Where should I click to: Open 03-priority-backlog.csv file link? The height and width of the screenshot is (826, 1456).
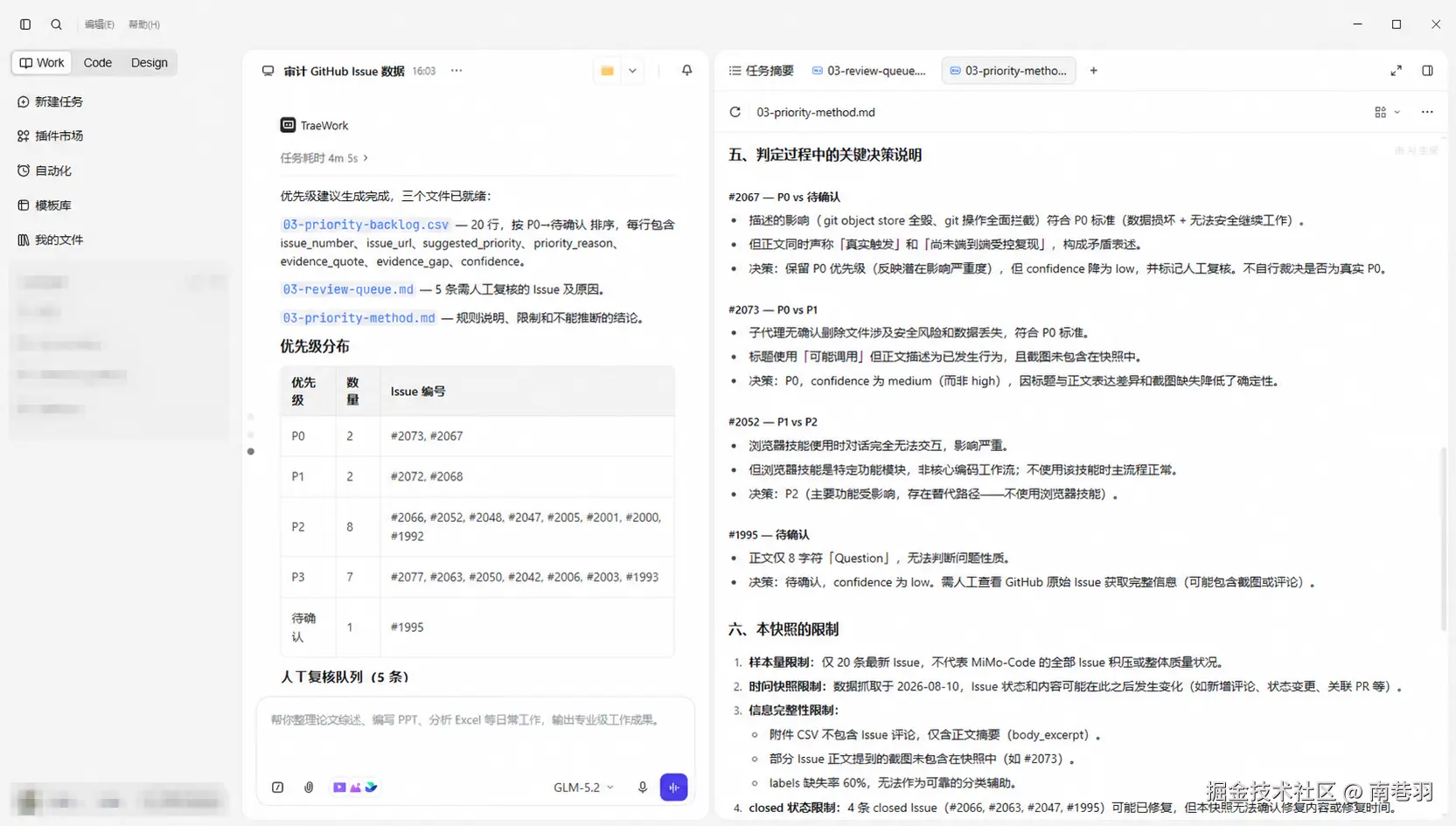point(366,225)
